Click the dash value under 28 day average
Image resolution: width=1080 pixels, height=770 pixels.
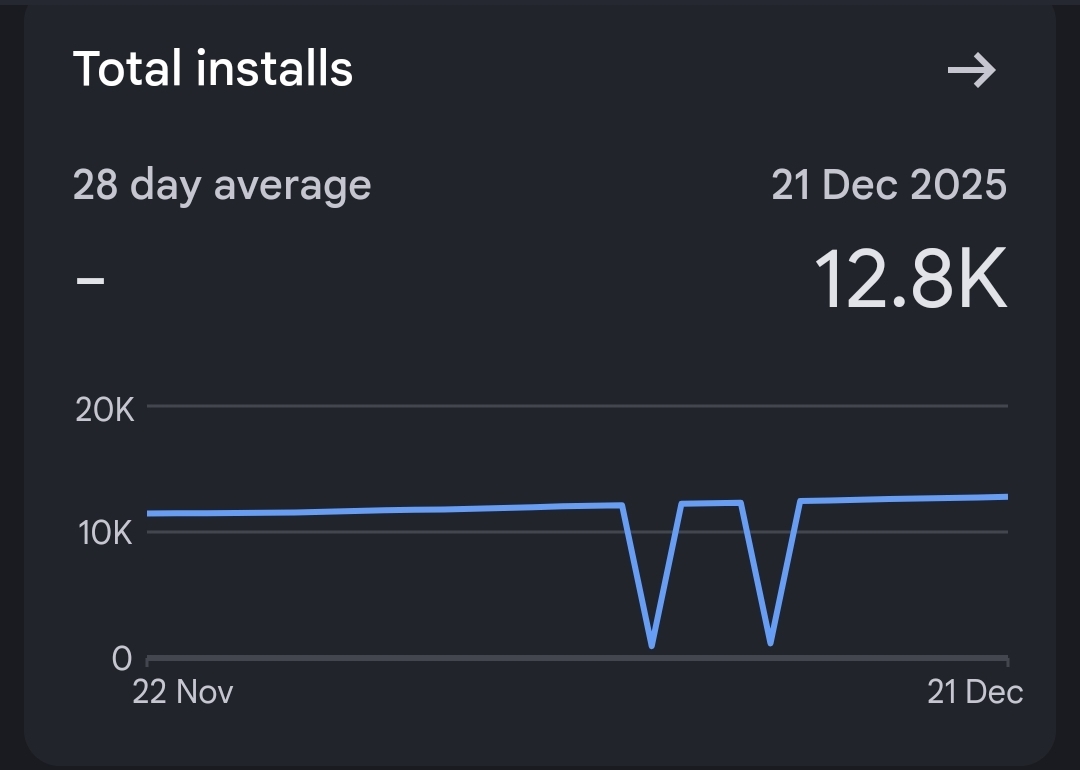pyautogui.click(x=90, y=279)
